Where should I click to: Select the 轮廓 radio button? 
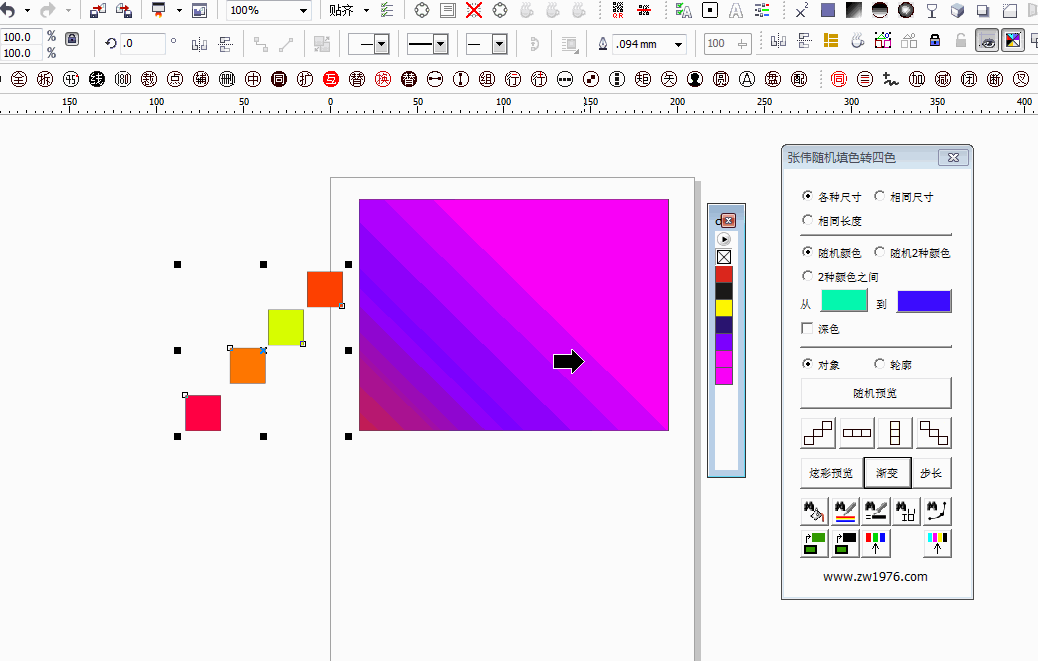pos(892,365)
